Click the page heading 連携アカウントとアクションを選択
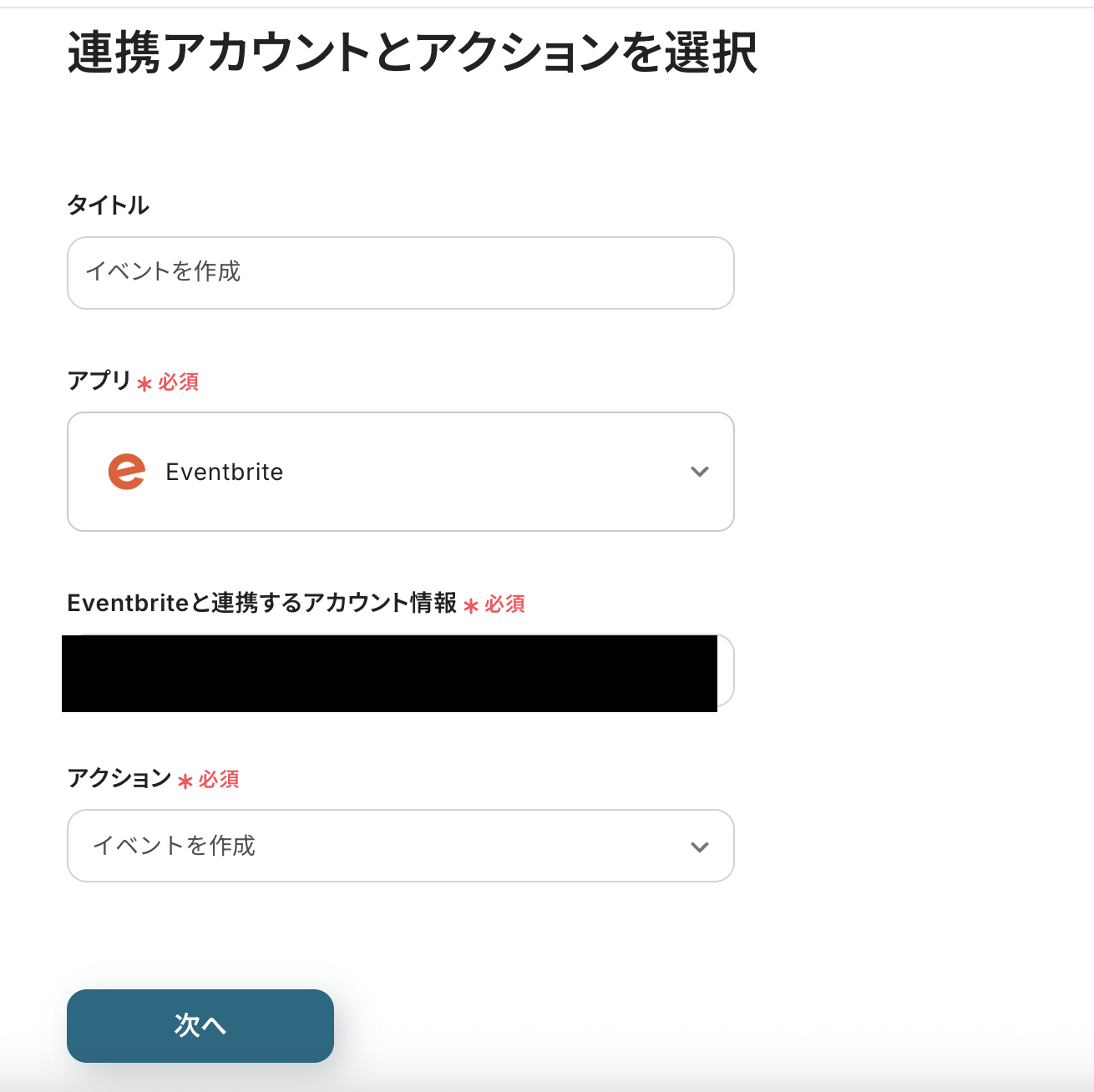1094x1092 pixels. click(x=413, y=53)
